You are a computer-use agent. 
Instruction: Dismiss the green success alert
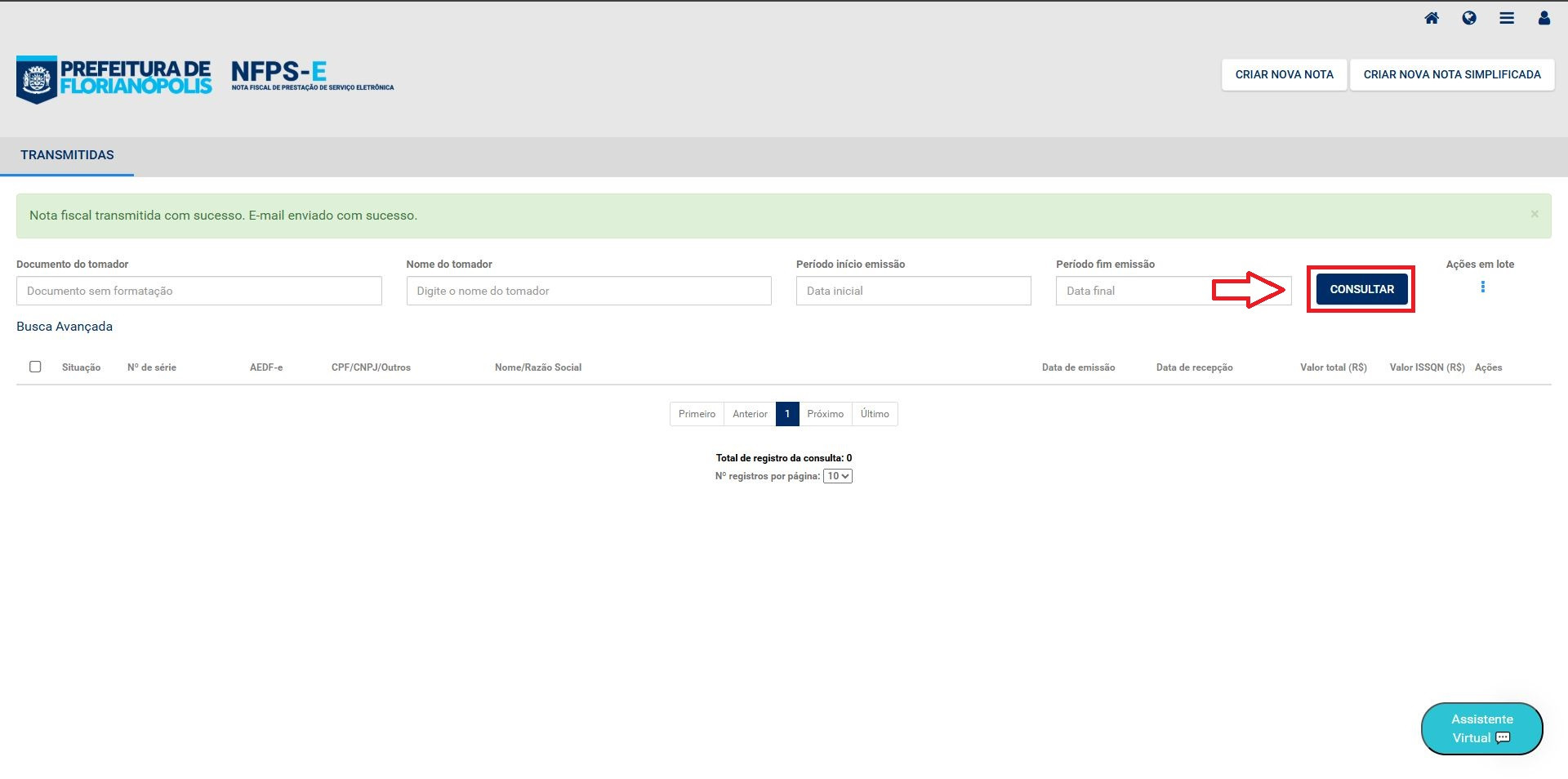pos(1535,214)
